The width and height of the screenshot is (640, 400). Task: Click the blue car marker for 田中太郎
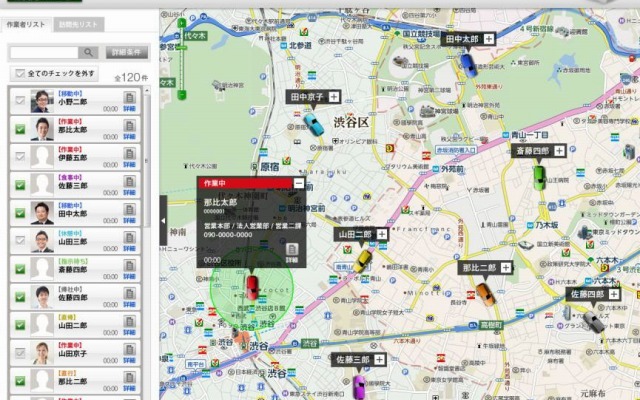tap(469, 65)
